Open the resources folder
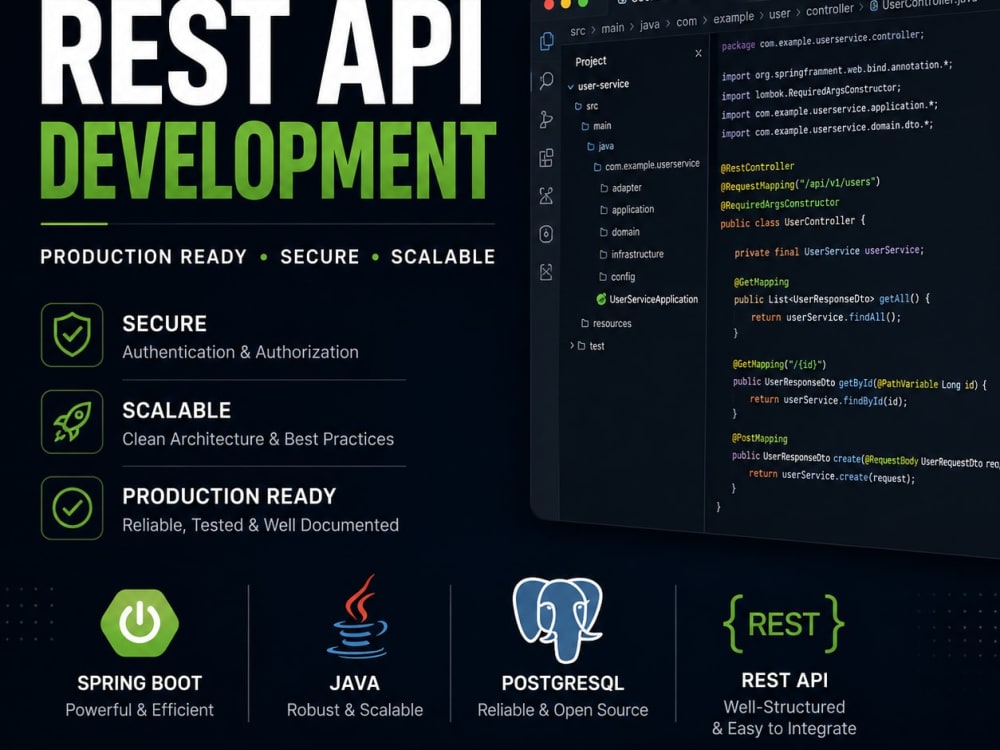 click(606, 323)
